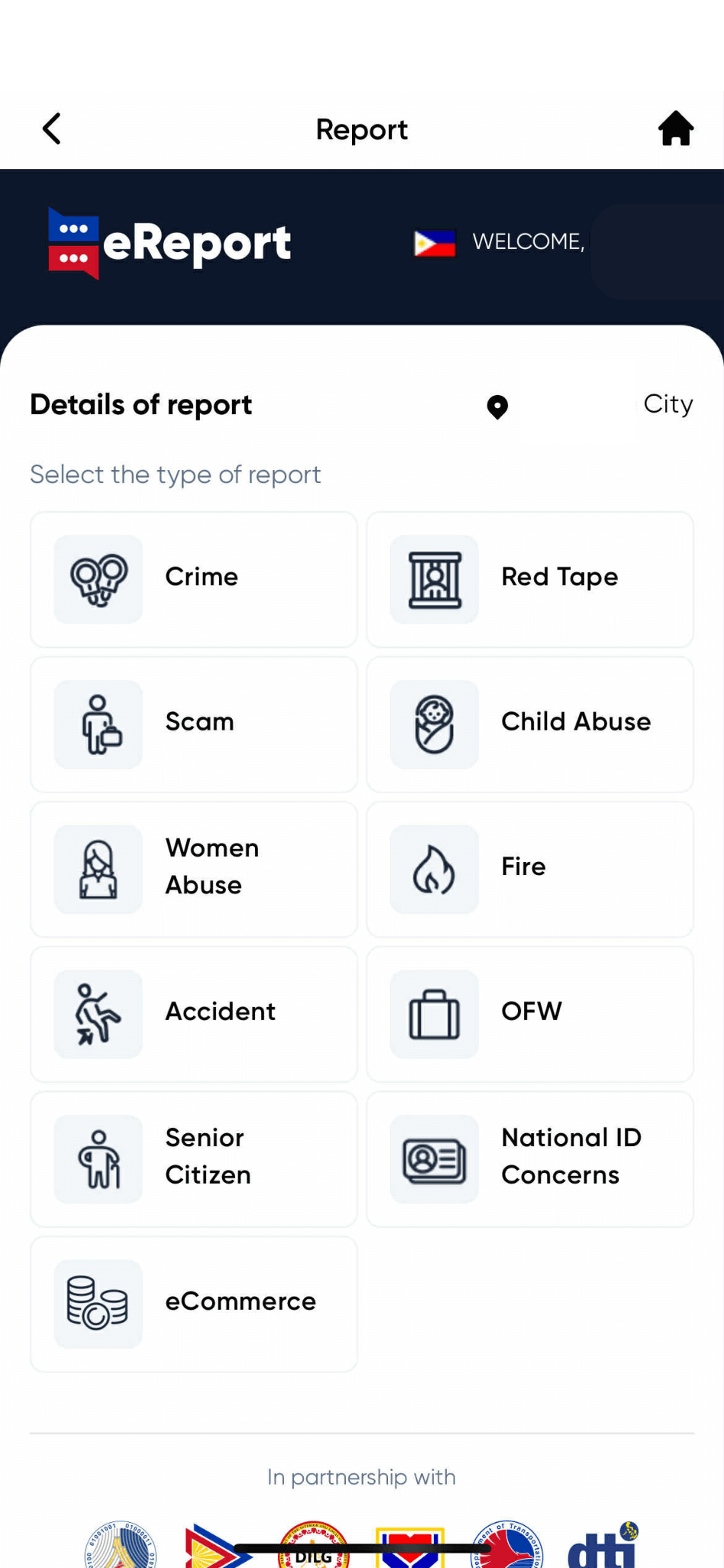Select the Child Abuse baby icon

point(433,724)
